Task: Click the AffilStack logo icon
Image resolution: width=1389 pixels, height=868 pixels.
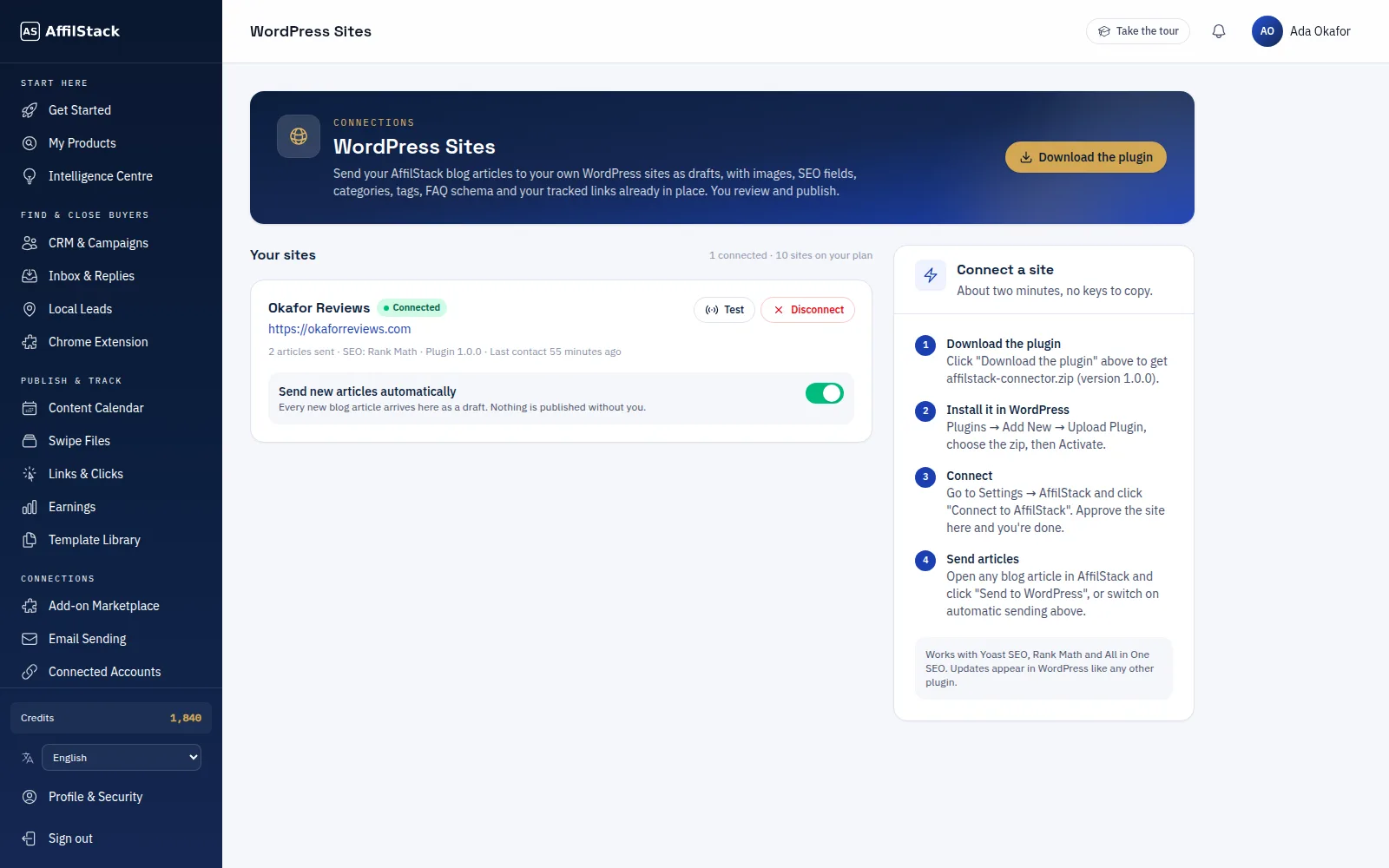Action: 30,31
